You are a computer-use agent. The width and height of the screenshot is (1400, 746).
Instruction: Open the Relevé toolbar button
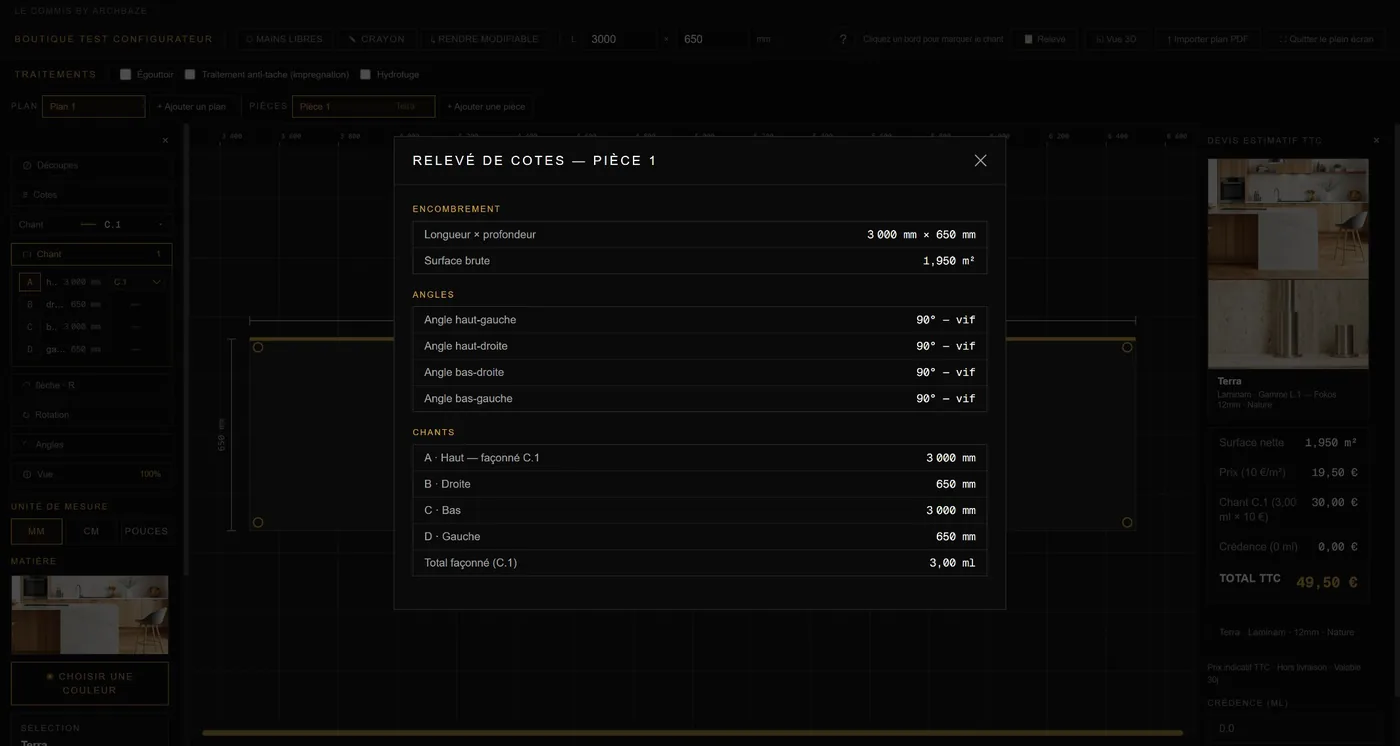click(1045, 39)
